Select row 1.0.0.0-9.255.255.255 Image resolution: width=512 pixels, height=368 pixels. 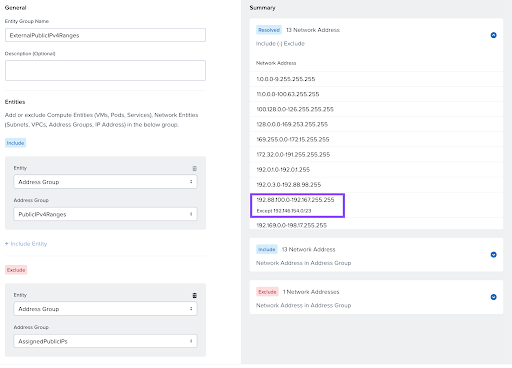tap(376, 79)
